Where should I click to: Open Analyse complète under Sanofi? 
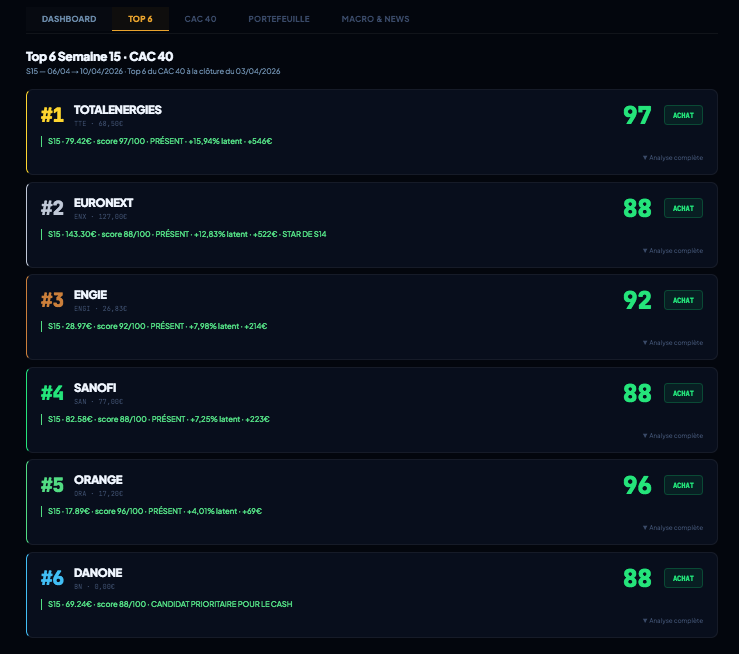tap(673, 435)
